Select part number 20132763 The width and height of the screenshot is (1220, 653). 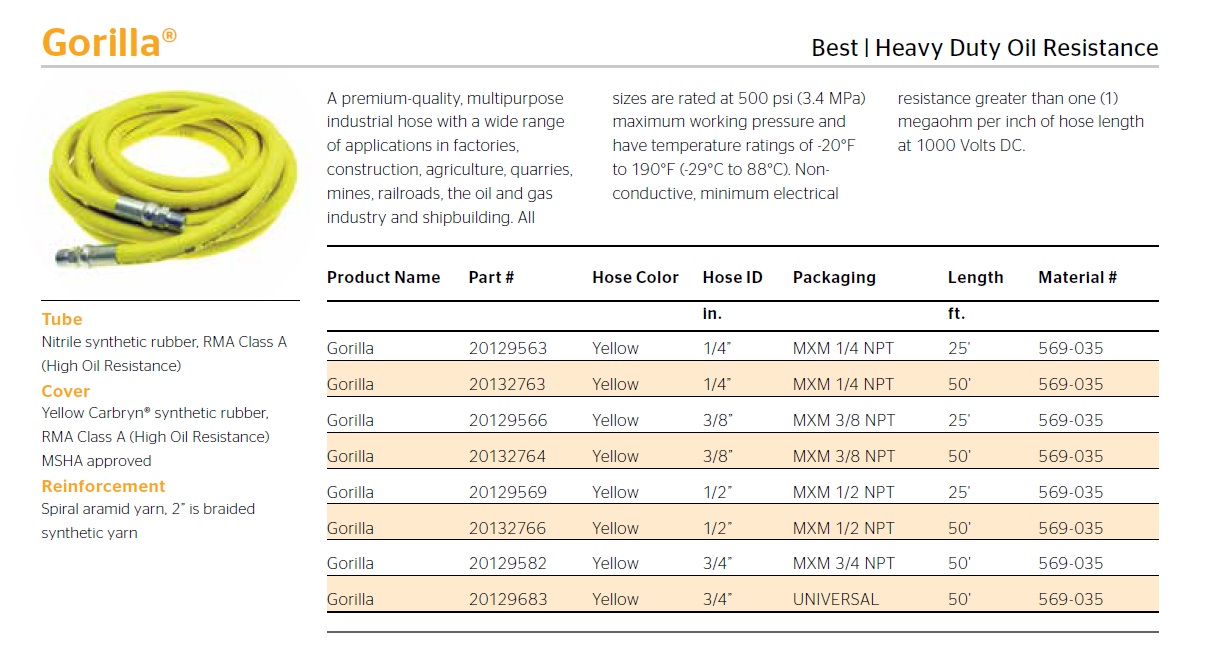tap(507, 385)
